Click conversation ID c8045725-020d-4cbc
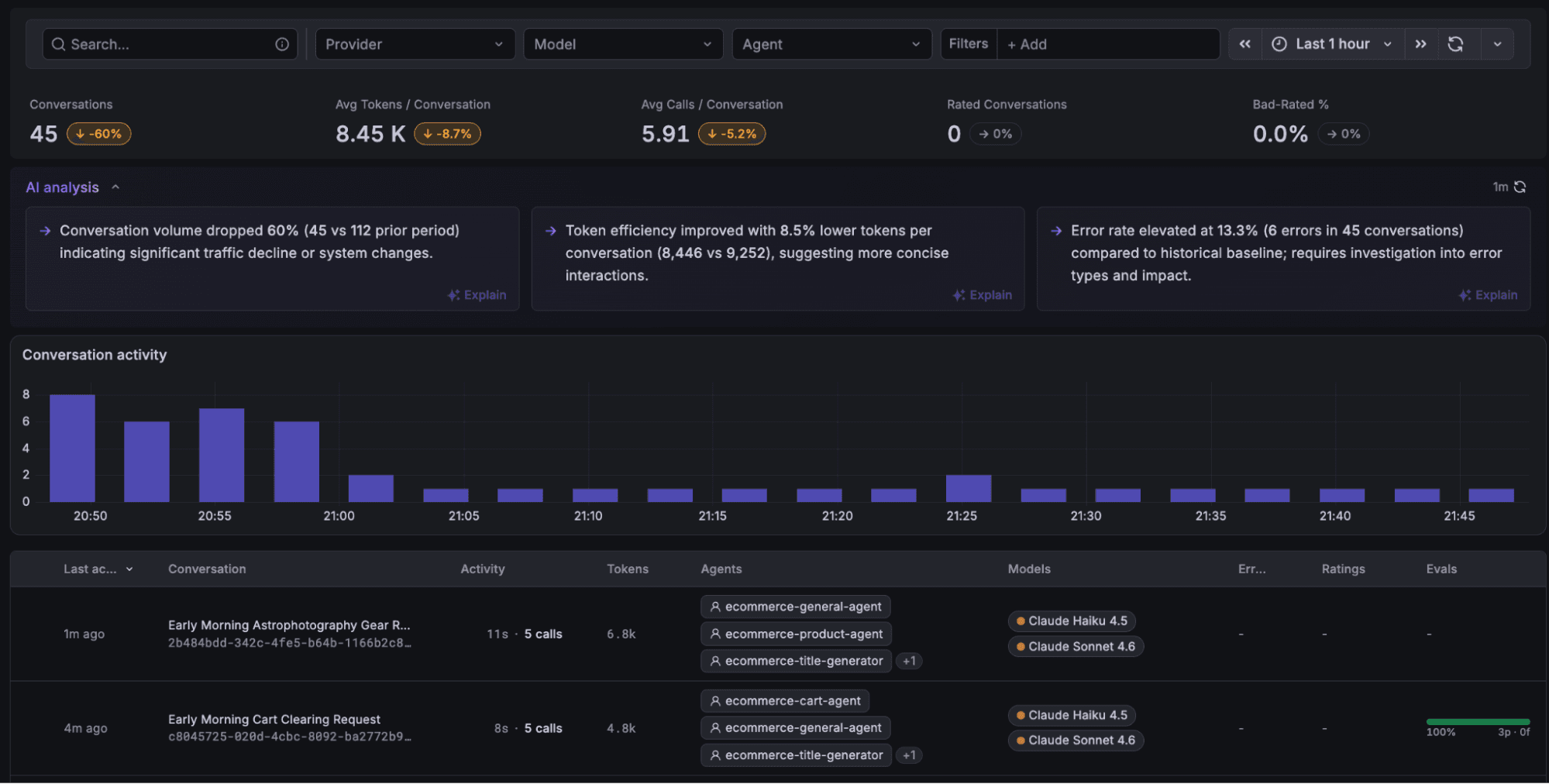Screen dimensions: 1549x784 point(290,737)
